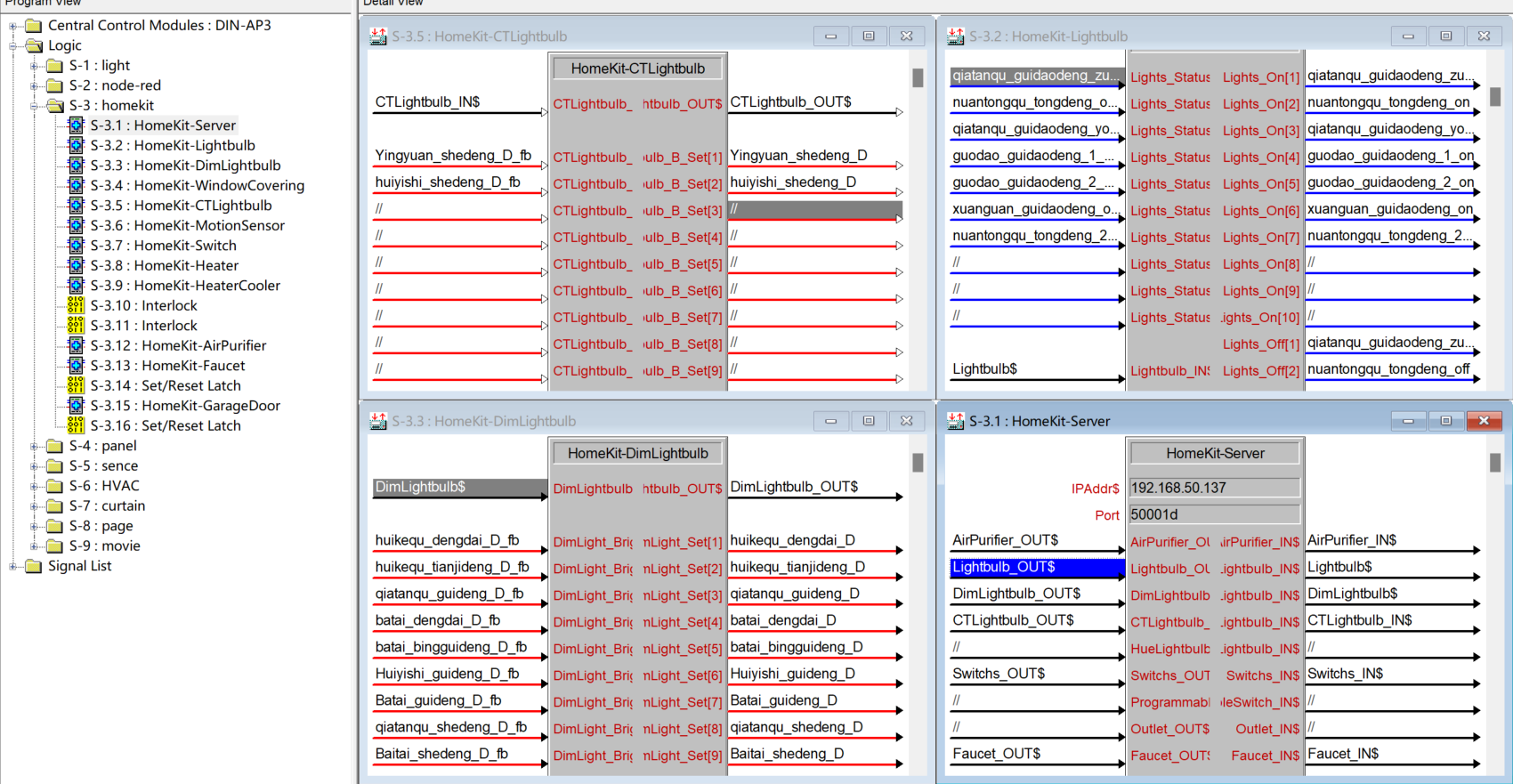Click the S-3.3 HomeKit-DimLightbulb module icon
The image size is (1513, 784).
(x=77, y=166)
